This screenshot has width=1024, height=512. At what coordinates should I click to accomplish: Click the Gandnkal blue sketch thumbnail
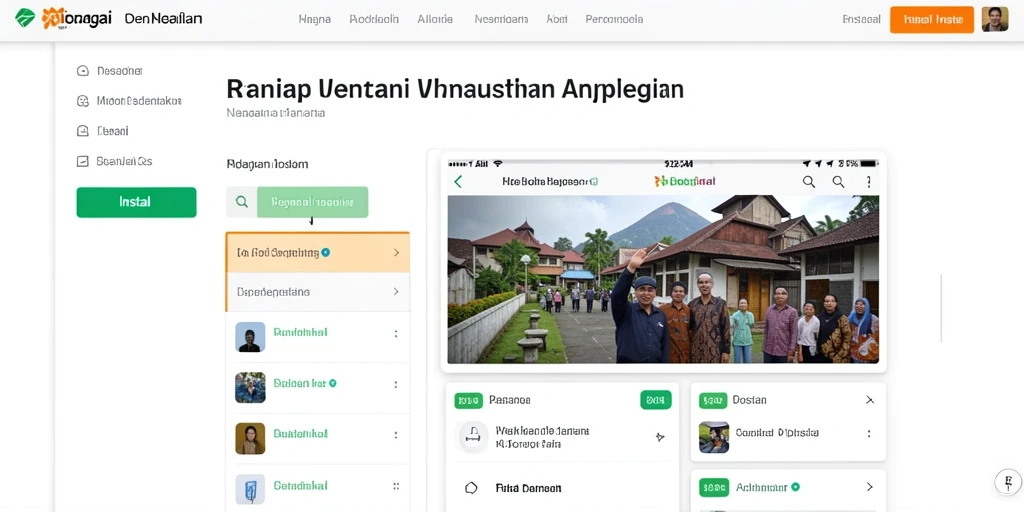pyautogui.click(x=250, y=489)
